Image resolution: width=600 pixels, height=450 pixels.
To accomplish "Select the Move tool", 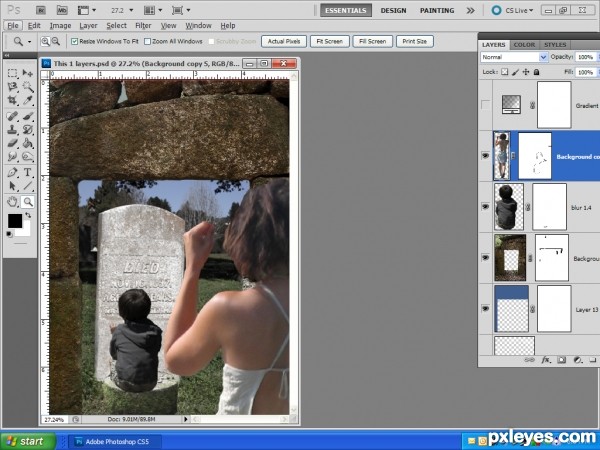I will tap(28, 73).
